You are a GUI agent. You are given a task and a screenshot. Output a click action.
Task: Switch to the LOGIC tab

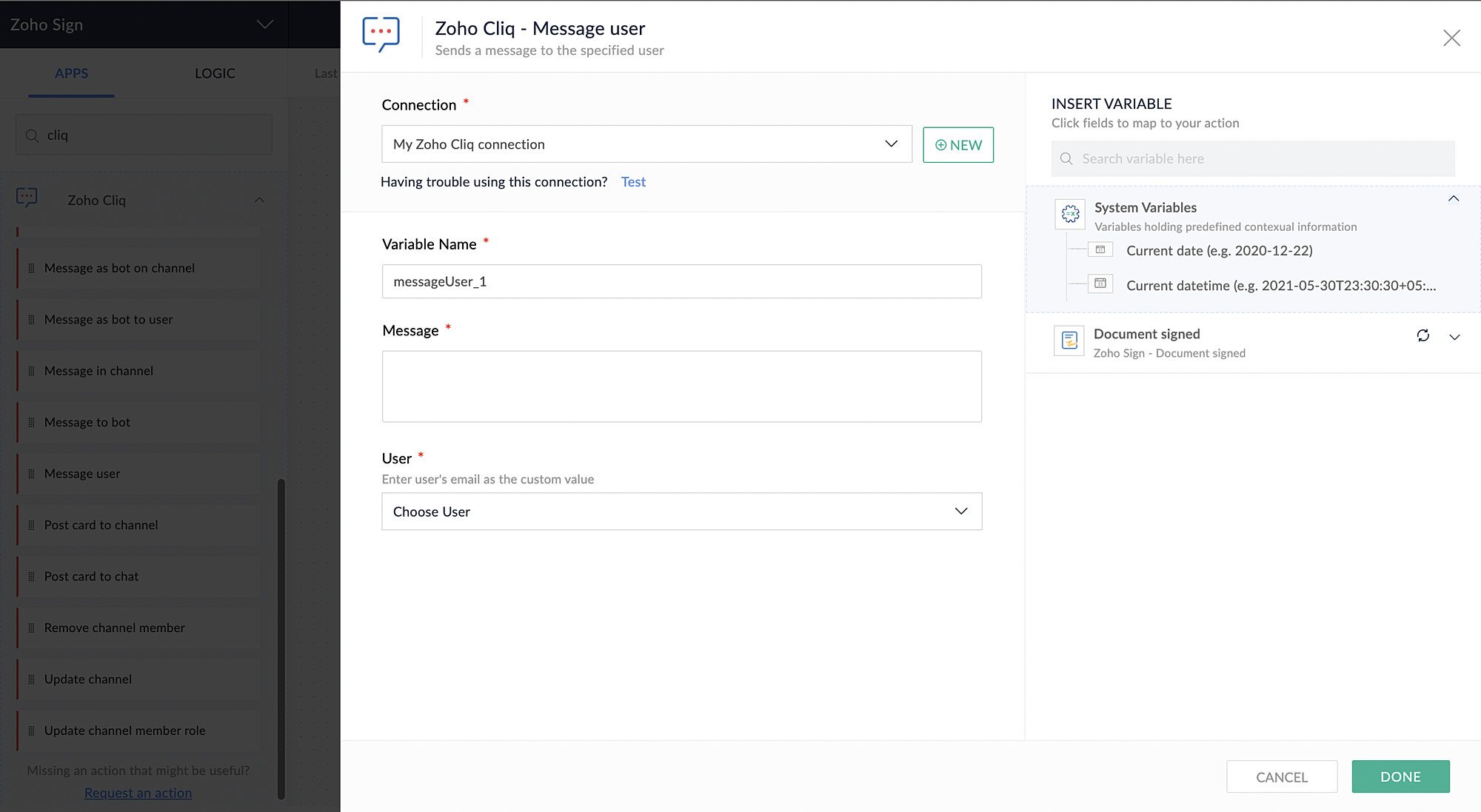[x=215, y=73]
